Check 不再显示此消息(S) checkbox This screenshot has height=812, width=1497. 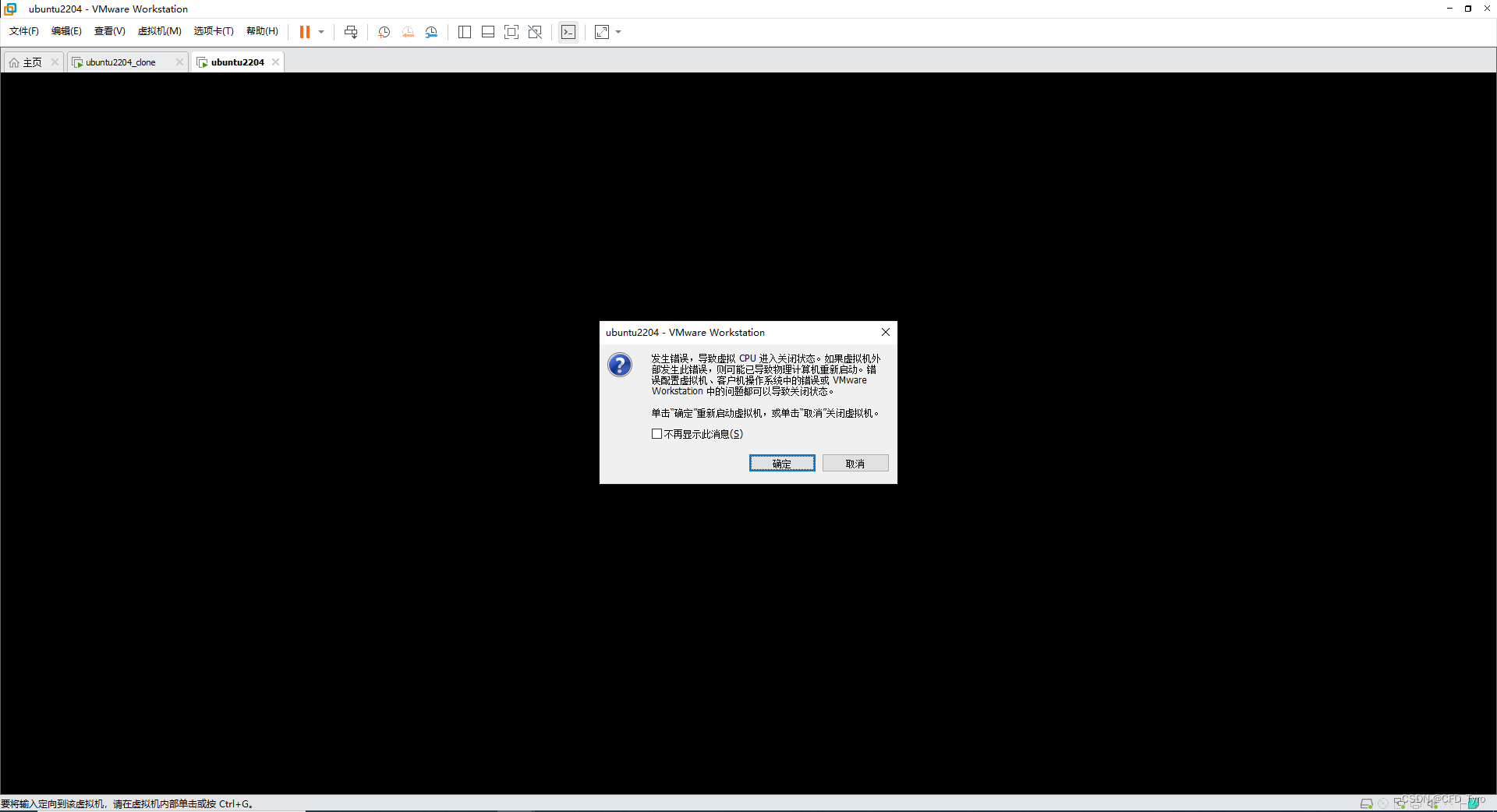(656, 434)
